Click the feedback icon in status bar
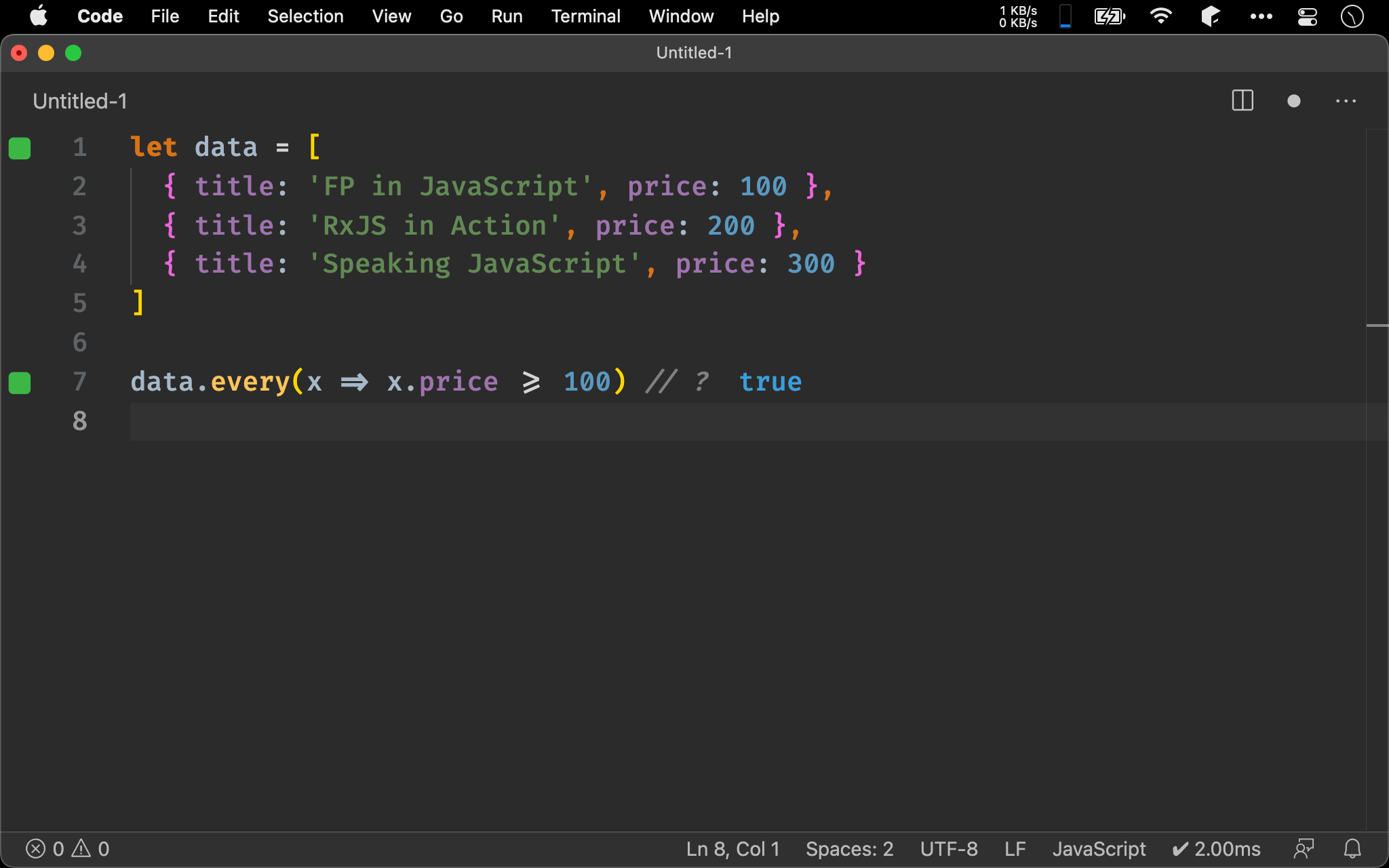The image size is (1389, 868). pos(1304,848)
